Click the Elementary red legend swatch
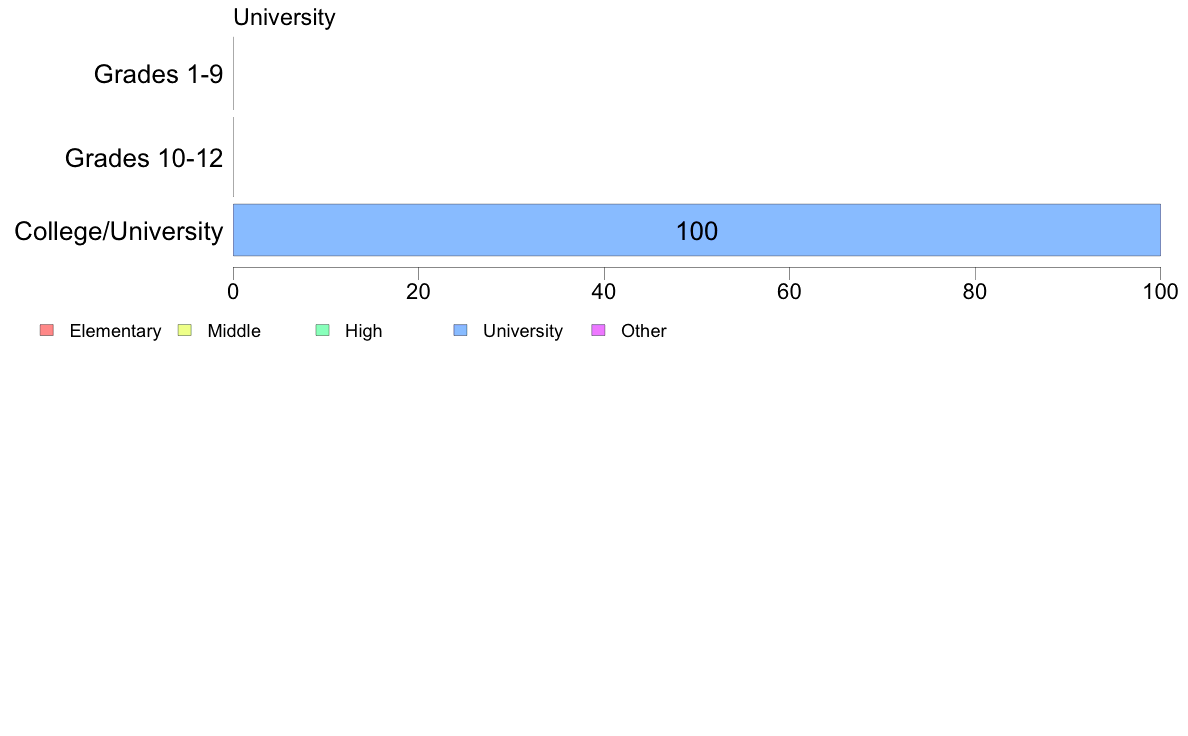 tap(47, 330)
